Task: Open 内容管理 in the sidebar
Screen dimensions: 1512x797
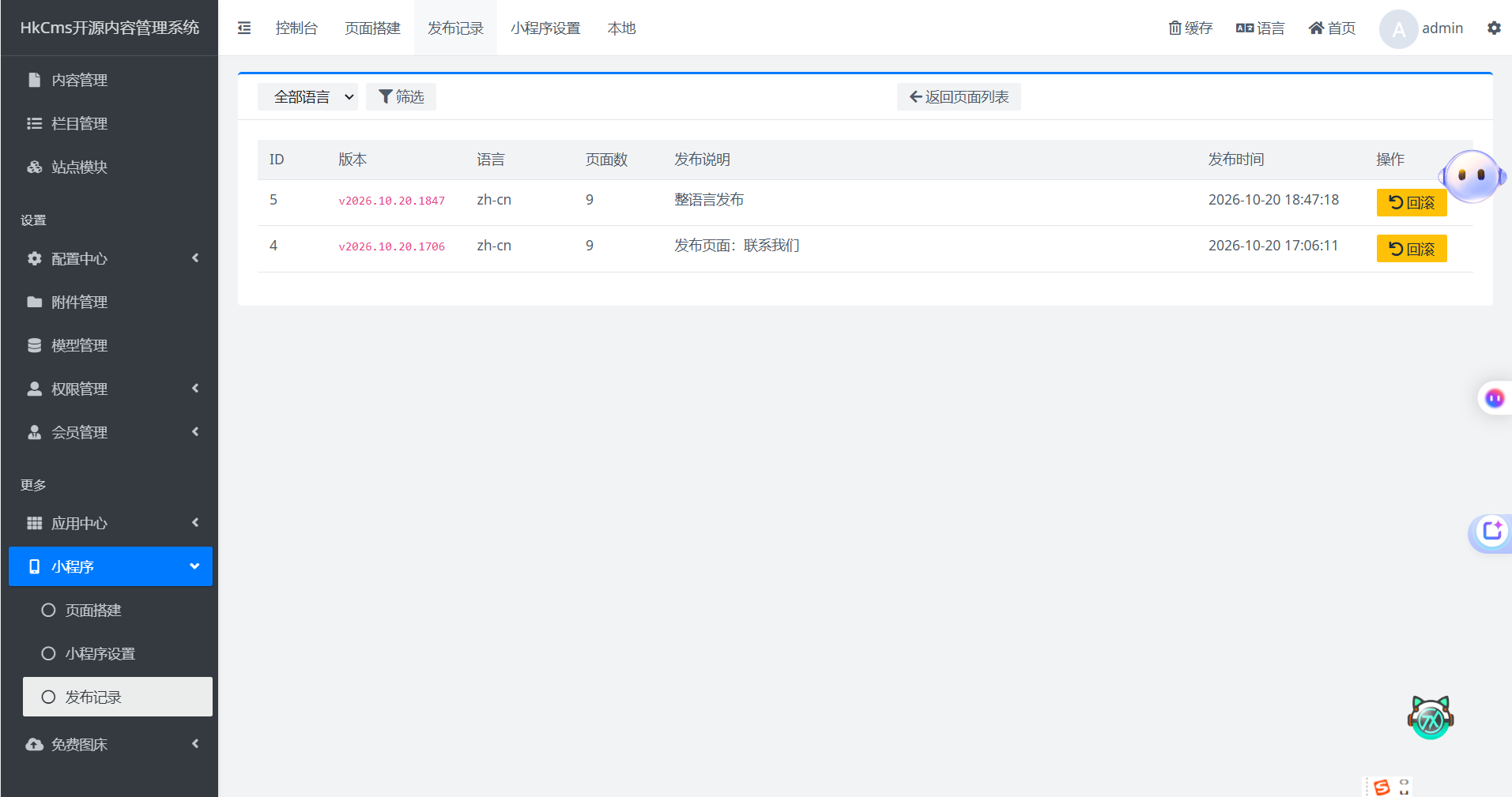Action: 111,80
